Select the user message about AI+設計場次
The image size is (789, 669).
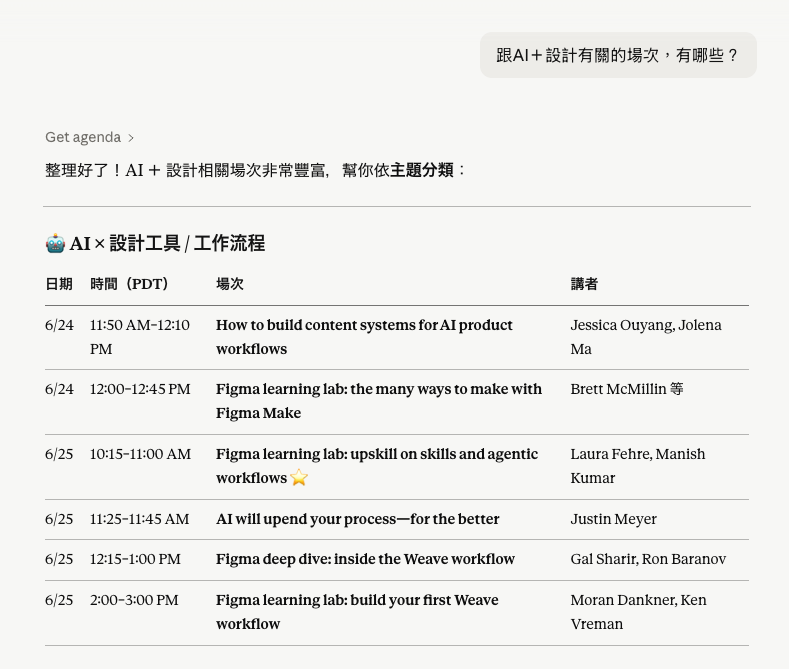point(618,55)
